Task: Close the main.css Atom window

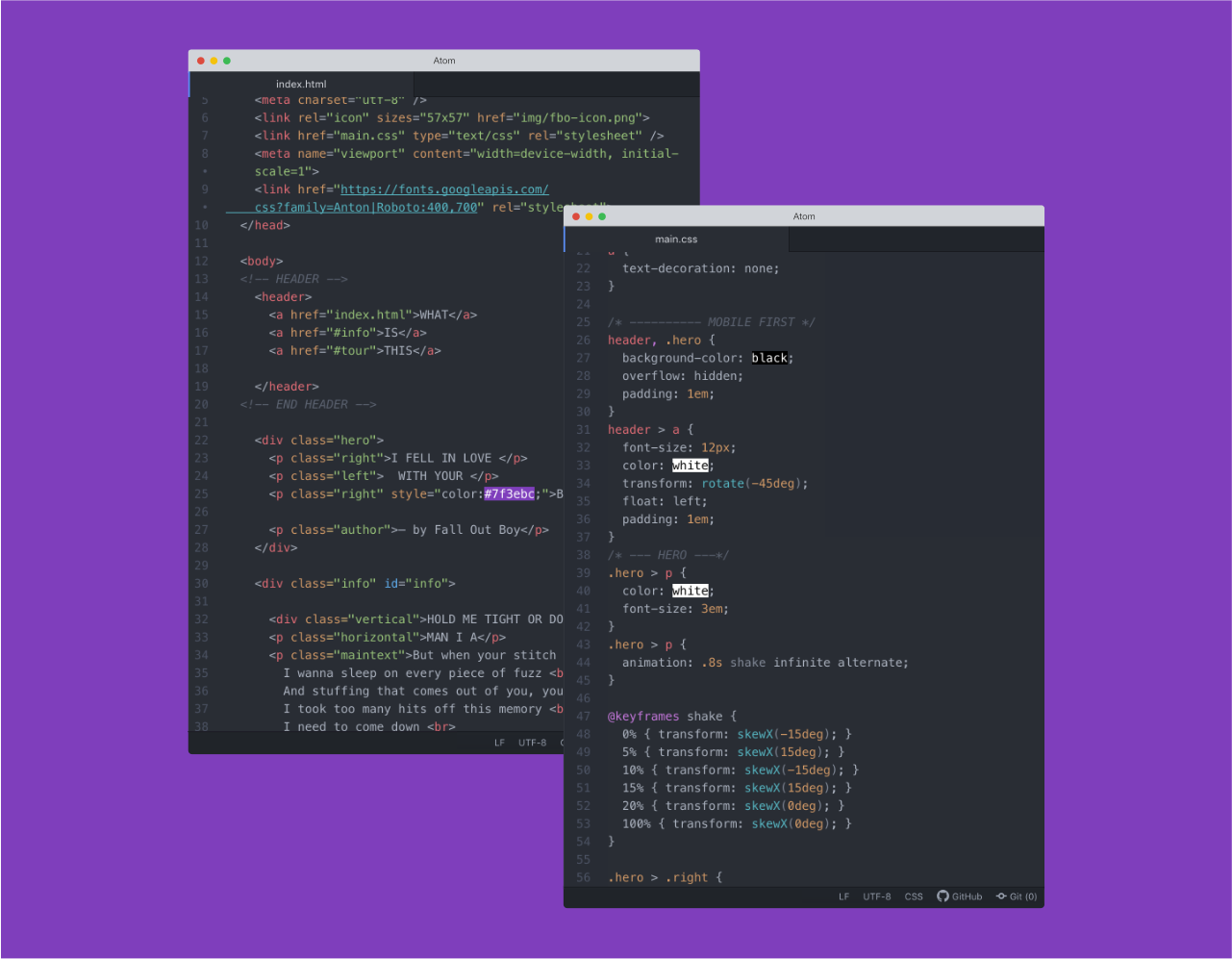Action: pyautogui.click(x=577, y=216)
